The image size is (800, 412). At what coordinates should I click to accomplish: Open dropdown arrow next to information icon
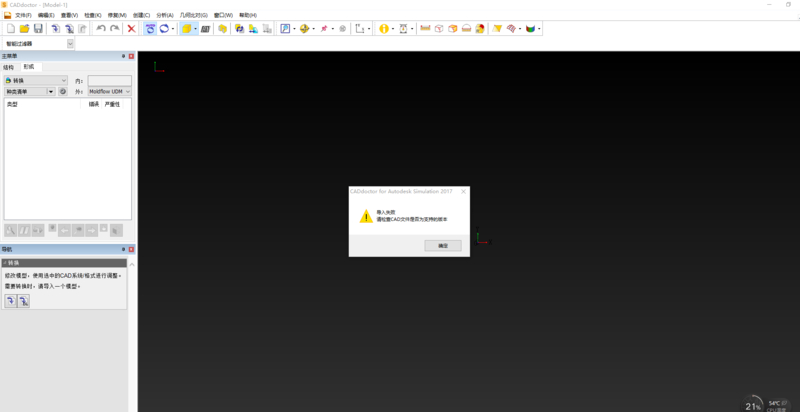click(393, 29)
